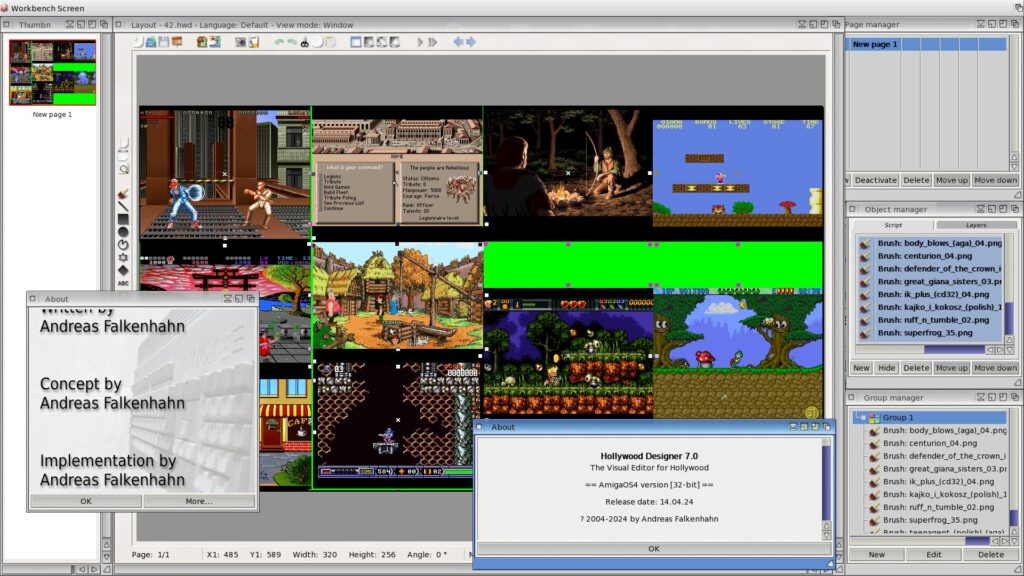Click the orange presentation board toolbar icon

[177, 42]
